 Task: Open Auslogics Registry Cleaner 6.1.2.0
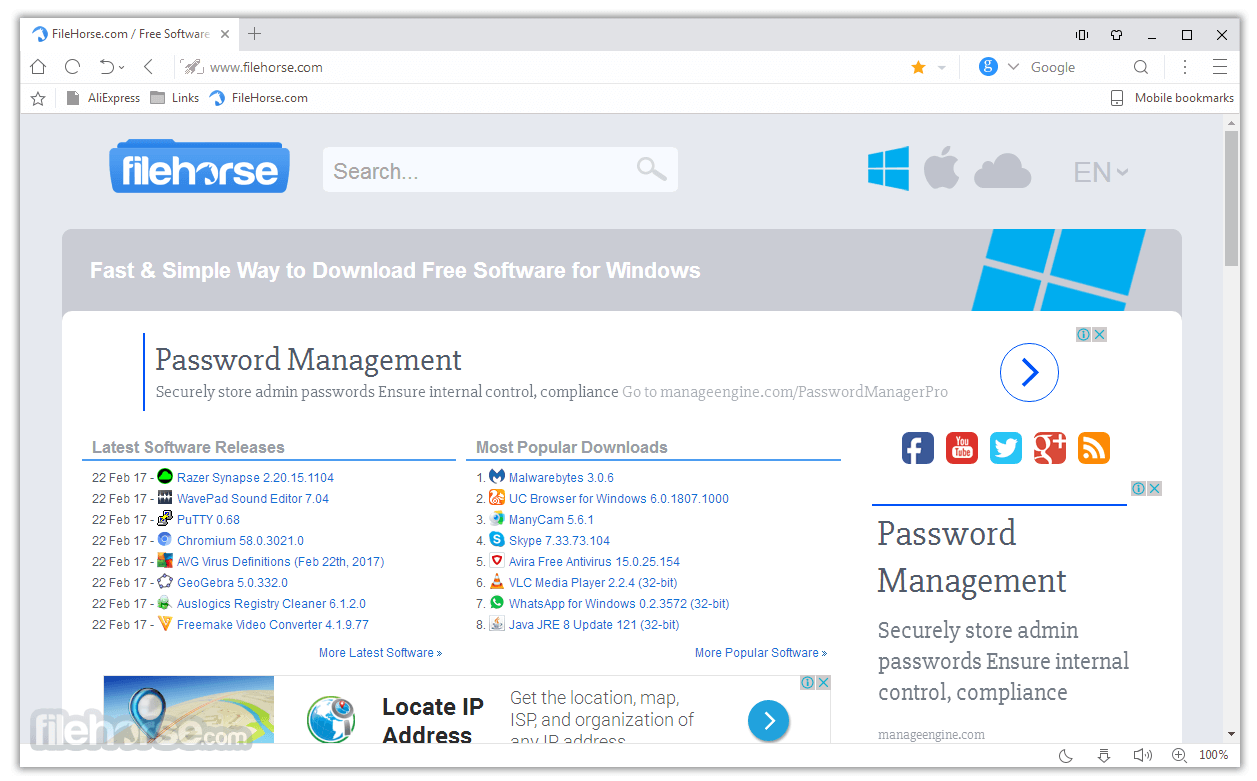click(x=271, y=604)
